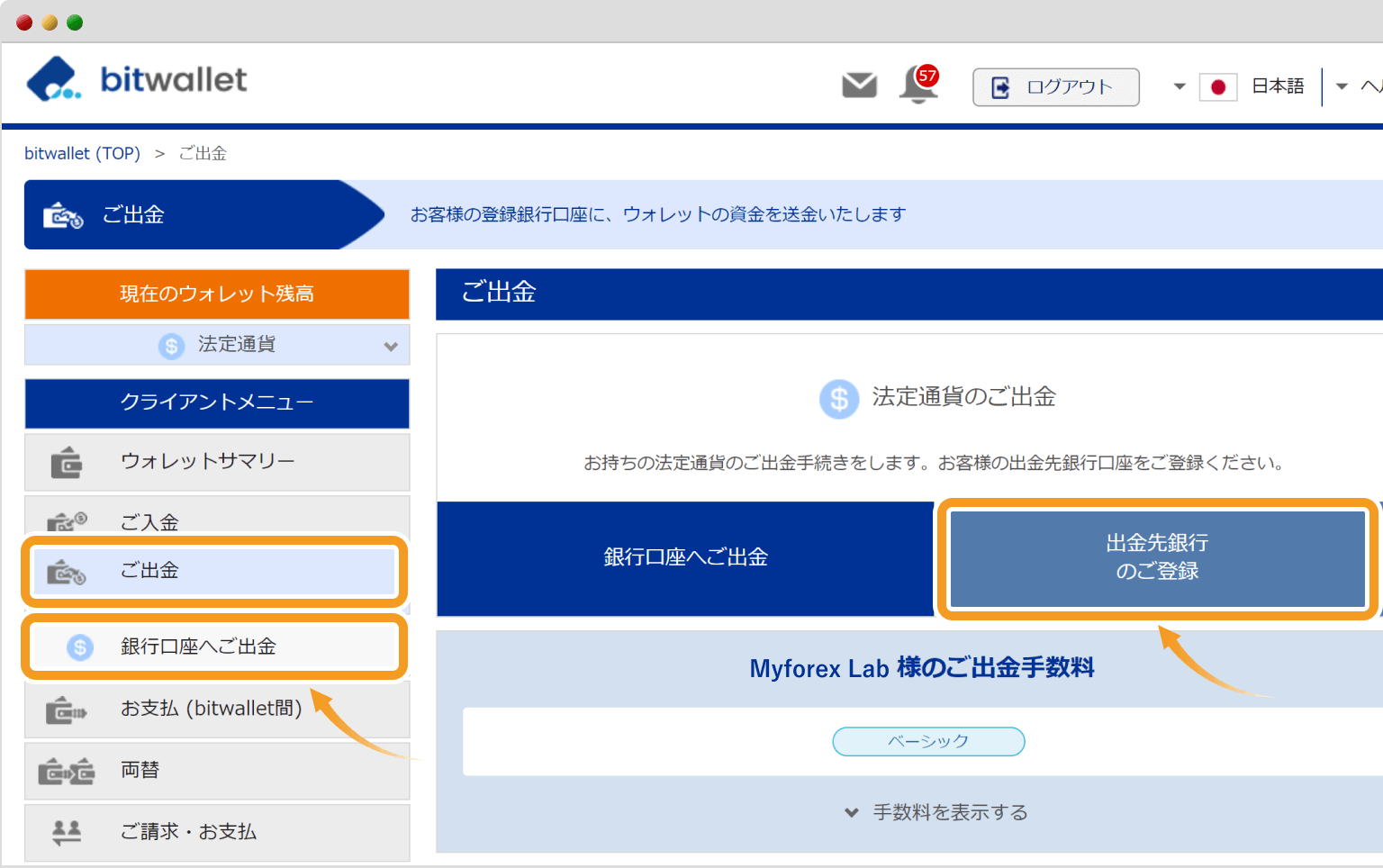The width and height of the screenshot is (1383, 868).
Task: Click the ご請求・お支払 people icon
Action: coord(67,833)
